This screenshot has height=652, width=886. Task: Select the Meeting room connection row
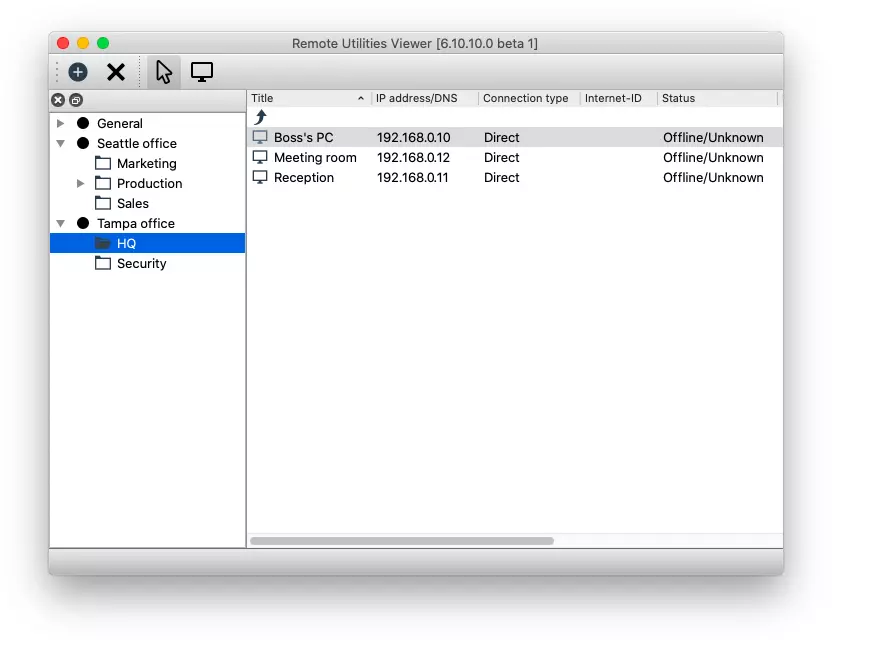click(315, 157)
